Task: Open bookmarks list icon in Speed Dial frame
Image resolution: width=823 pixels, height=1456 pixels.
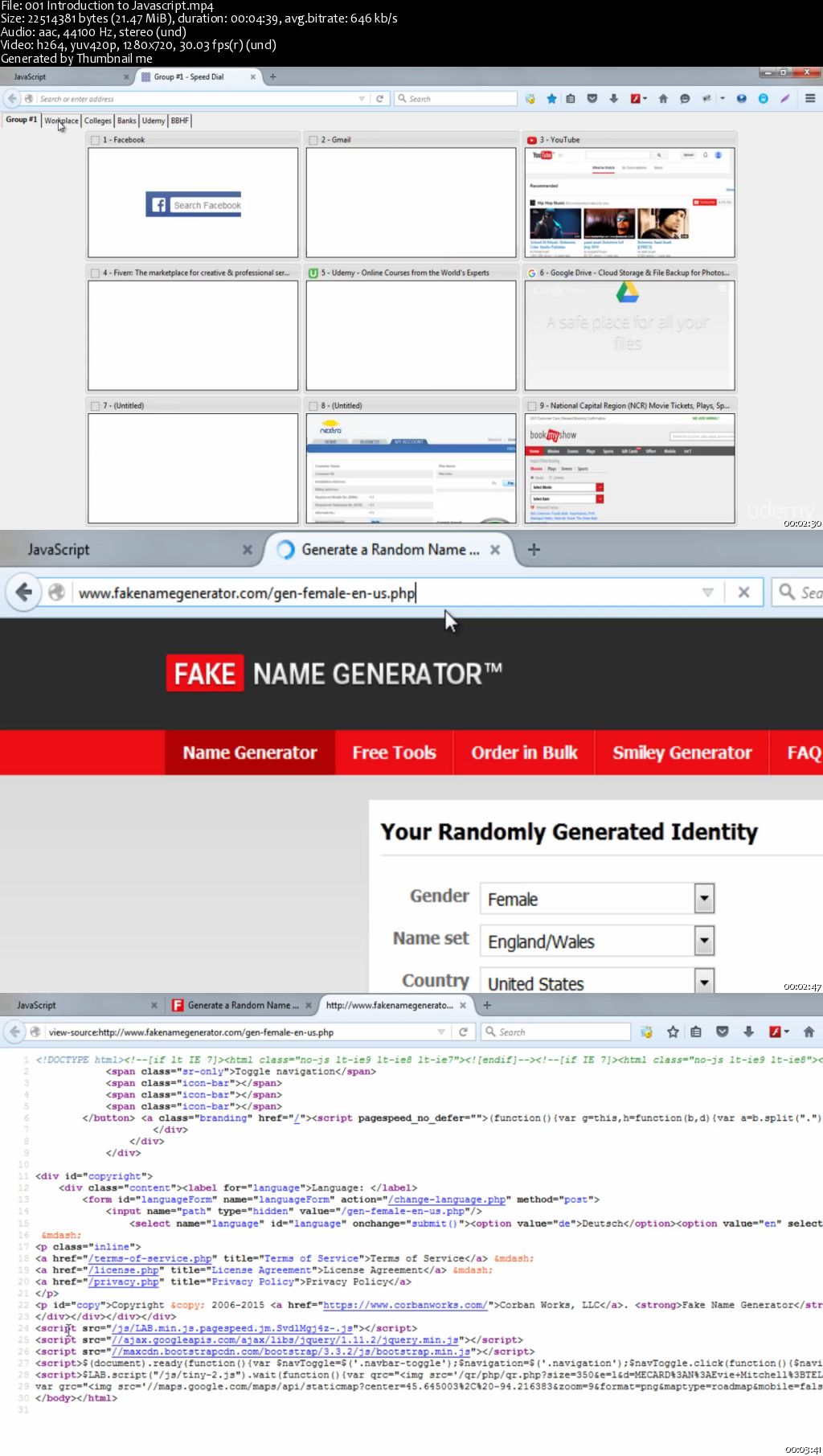Action: click(571, 99)
